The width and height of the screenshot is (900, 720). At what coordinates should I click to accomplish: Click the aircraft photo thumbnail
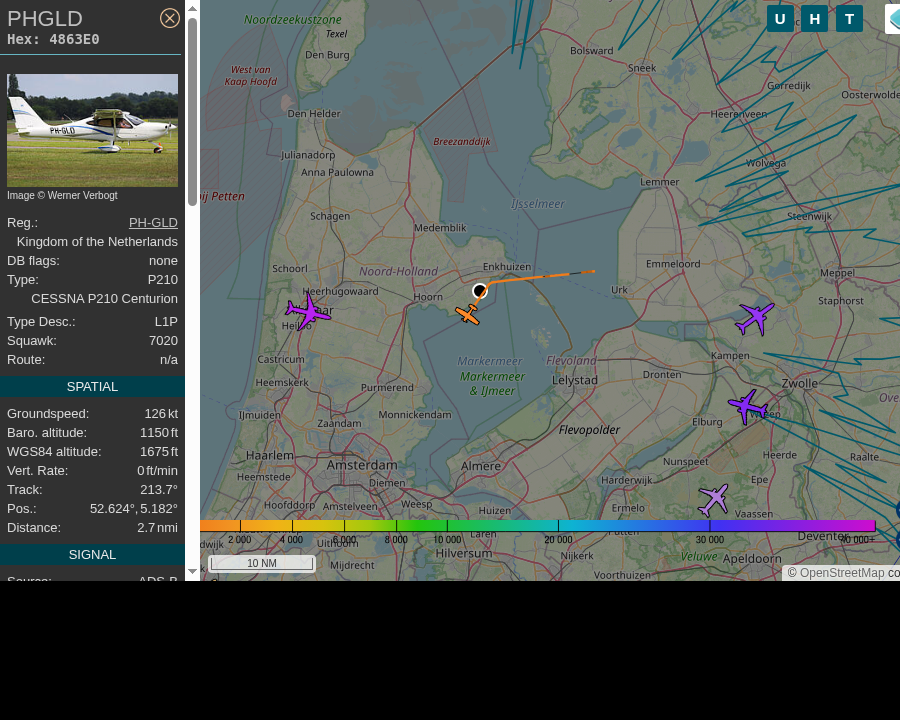point(92,130)
